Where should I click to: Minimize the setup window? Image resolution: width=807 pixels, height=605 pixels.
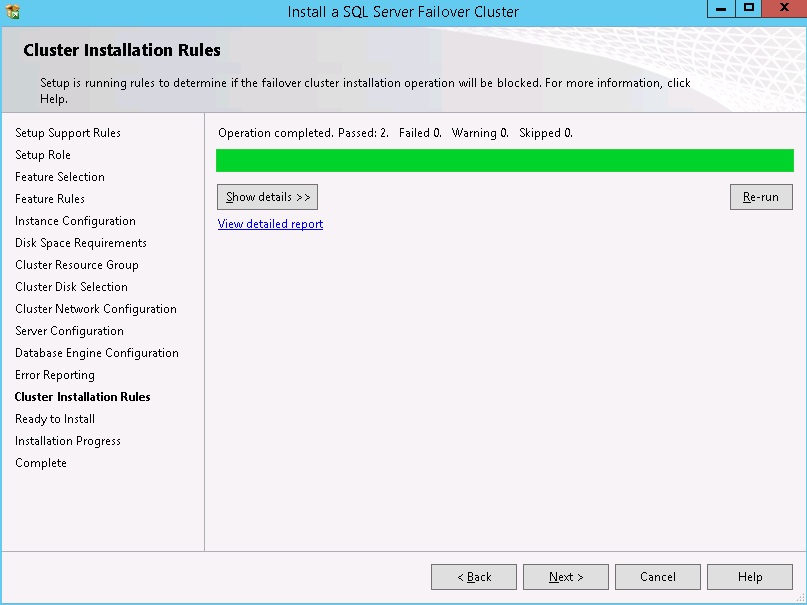721,9
